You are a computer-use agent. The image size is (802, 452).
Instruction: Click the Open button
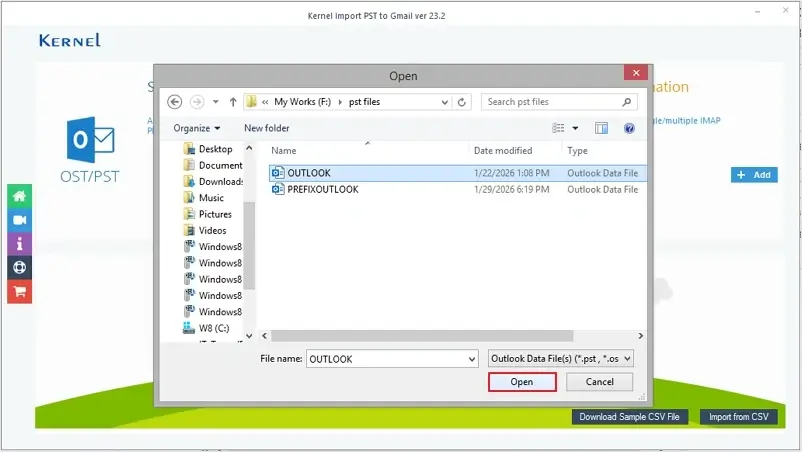tap(522, 382)
